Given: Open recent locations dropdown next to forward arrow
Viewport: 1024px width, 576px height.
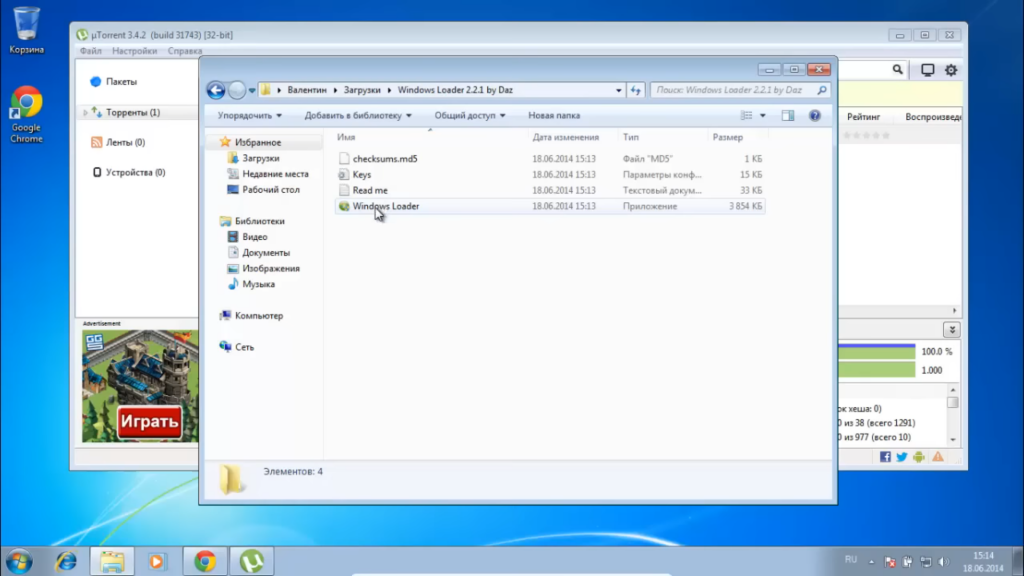Looking at the screenshot, I should (252, 91).
